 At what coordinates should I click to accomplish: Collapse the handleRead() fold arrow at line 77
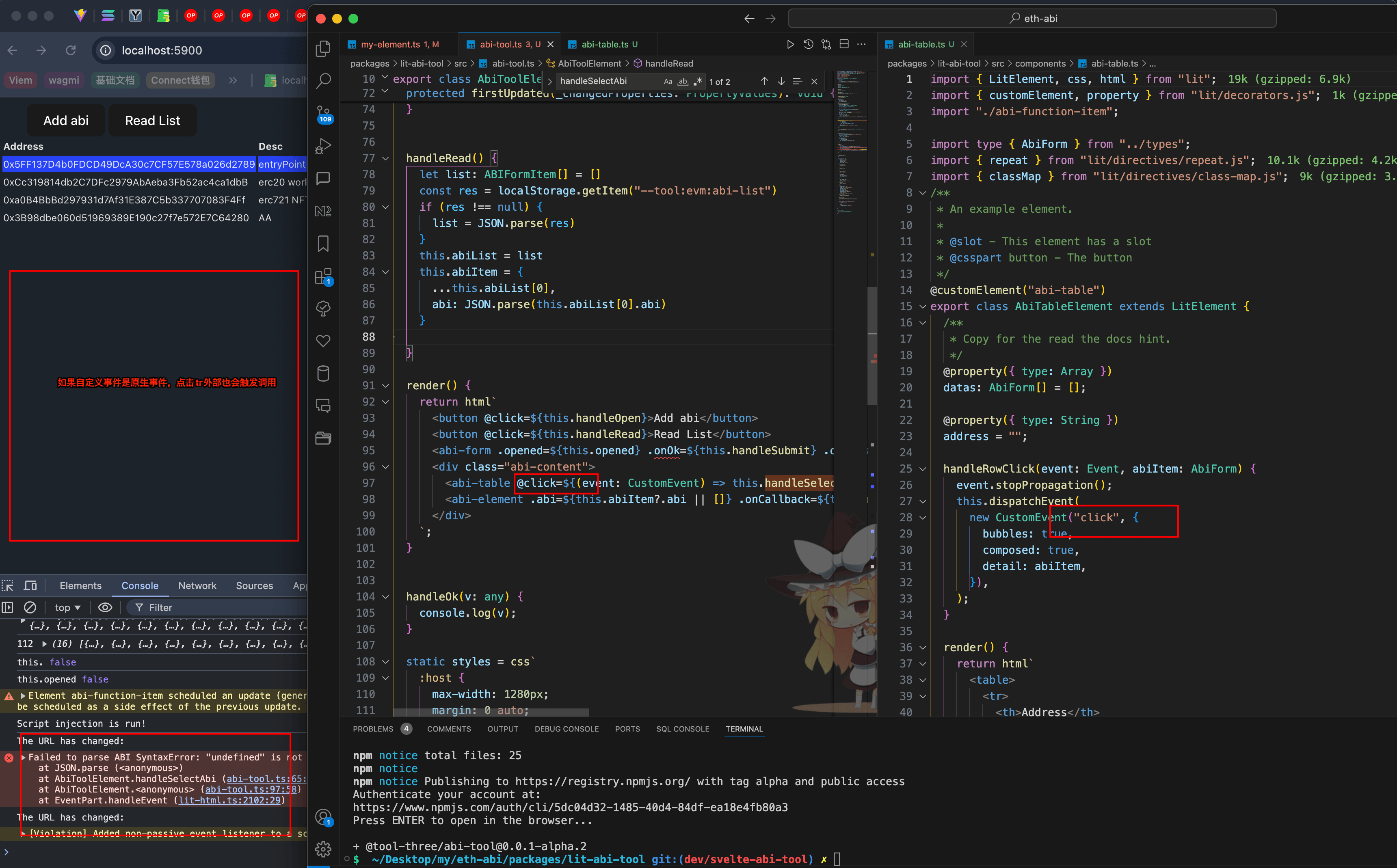(x=385, y=158)
